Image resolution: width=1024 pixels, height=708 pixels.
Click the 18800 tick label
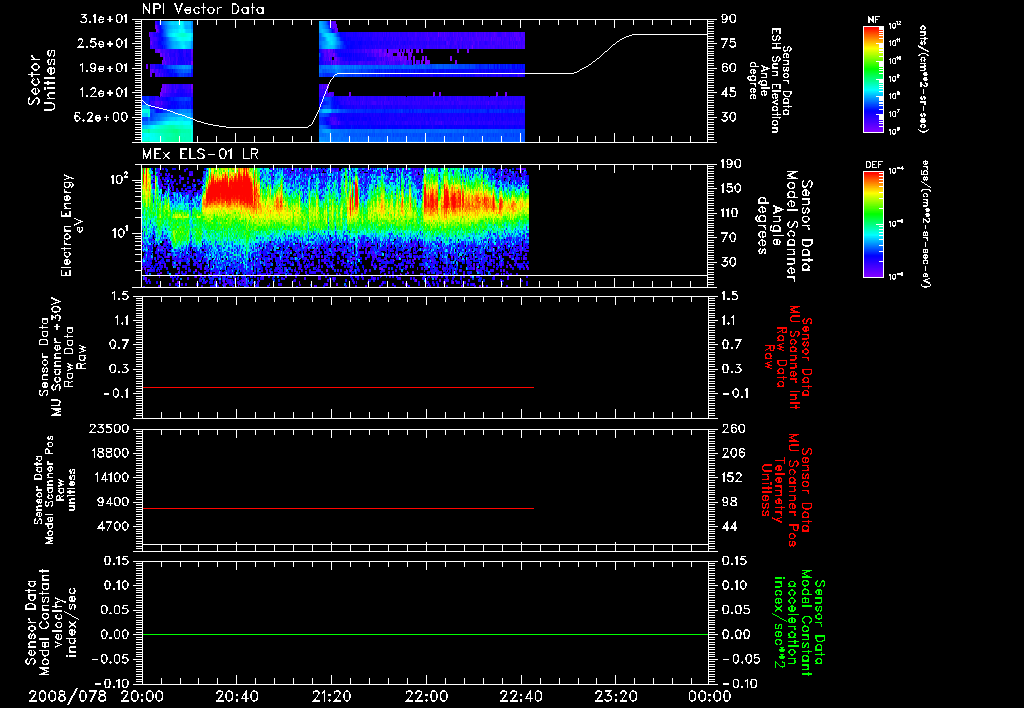[109, 453]
